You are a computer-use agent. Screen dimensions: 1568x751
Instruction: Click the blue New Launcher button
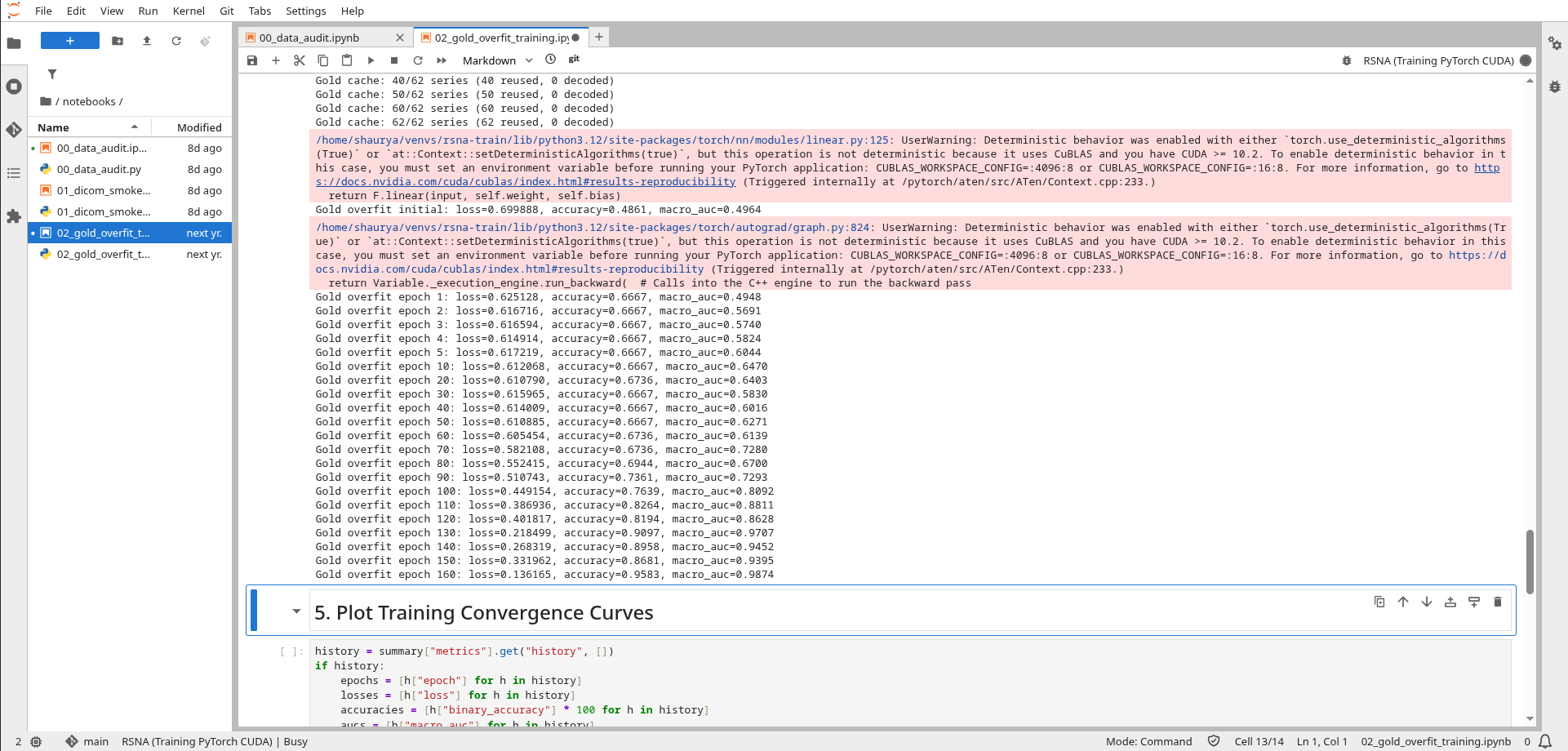[70, 41]
